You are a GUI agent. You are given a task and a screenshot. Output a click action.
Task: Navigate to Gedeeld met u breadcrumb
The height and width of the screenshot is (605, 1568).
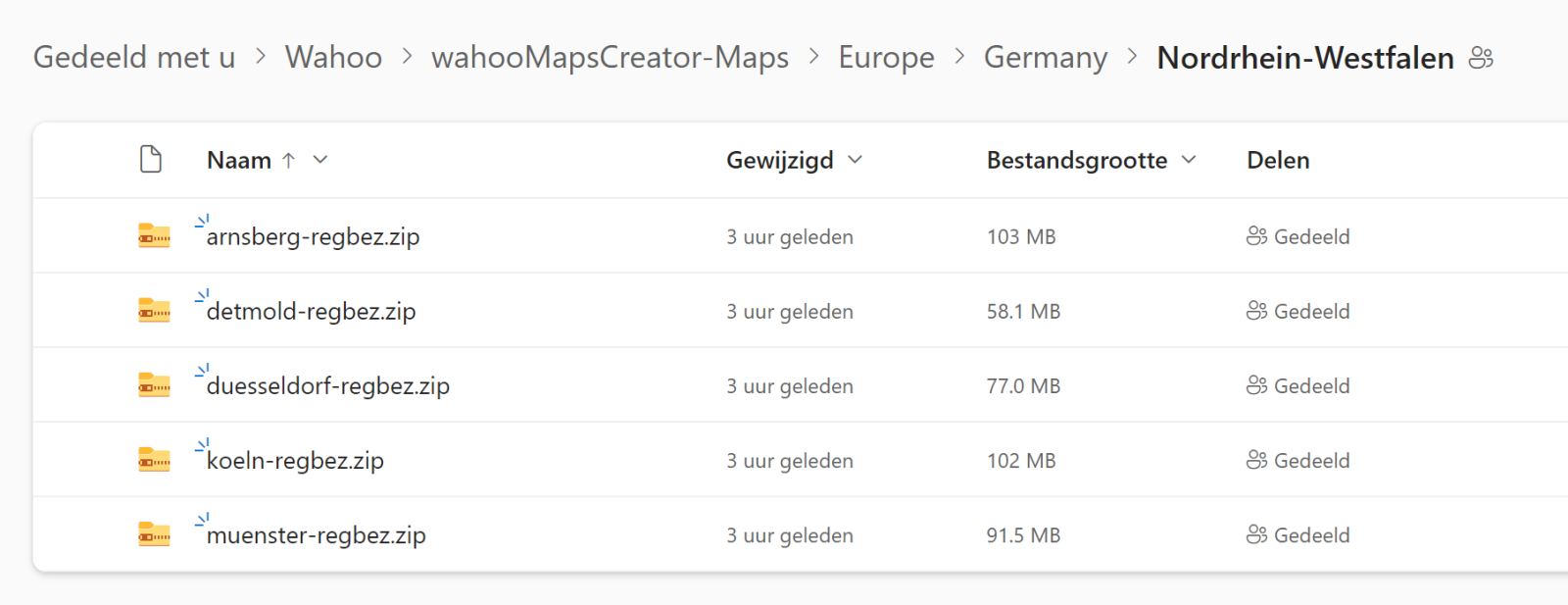pyautogui.click(x=134, y=58)
